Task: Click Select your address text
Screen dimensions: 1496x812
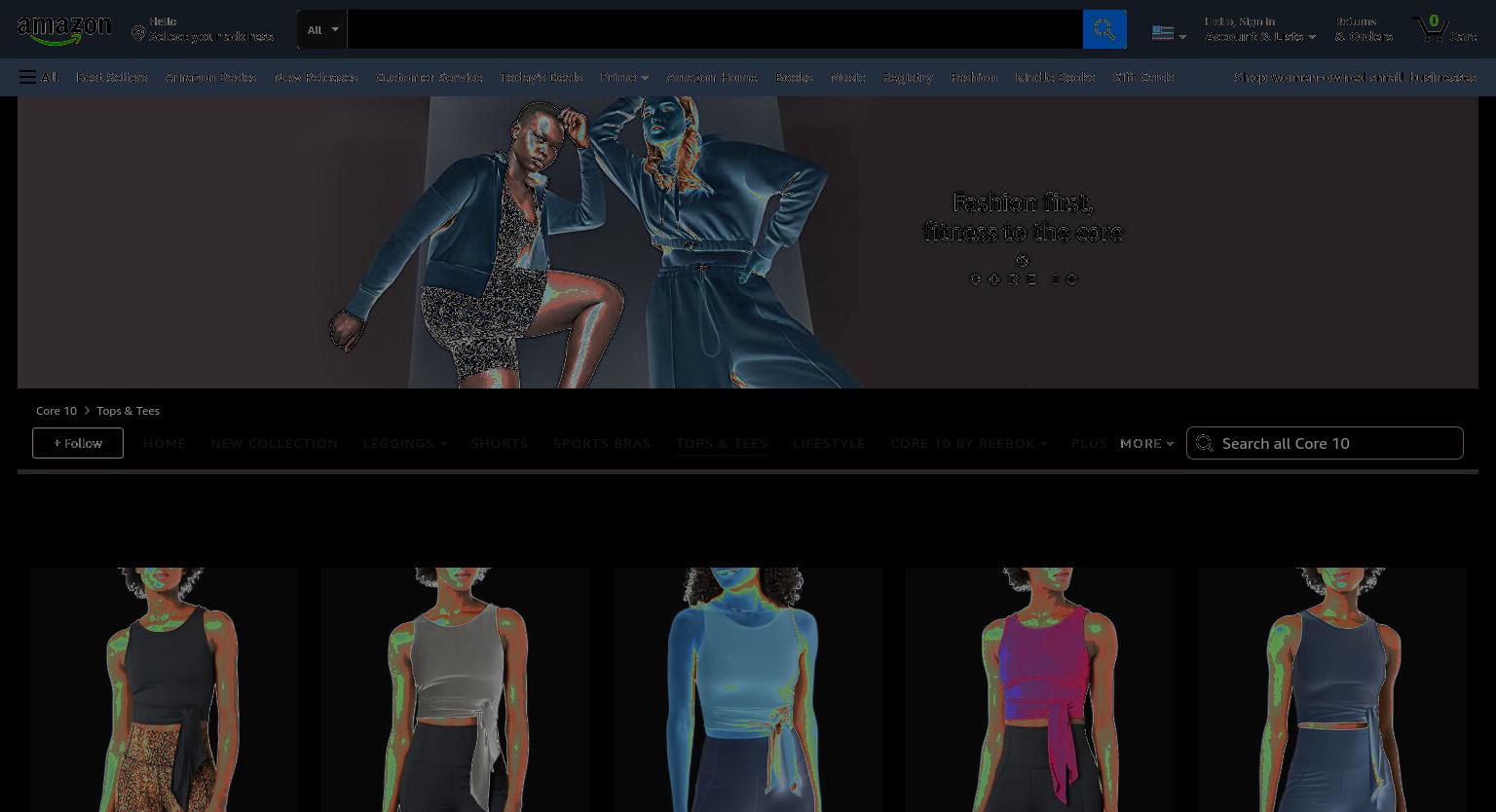Action: 211,37
